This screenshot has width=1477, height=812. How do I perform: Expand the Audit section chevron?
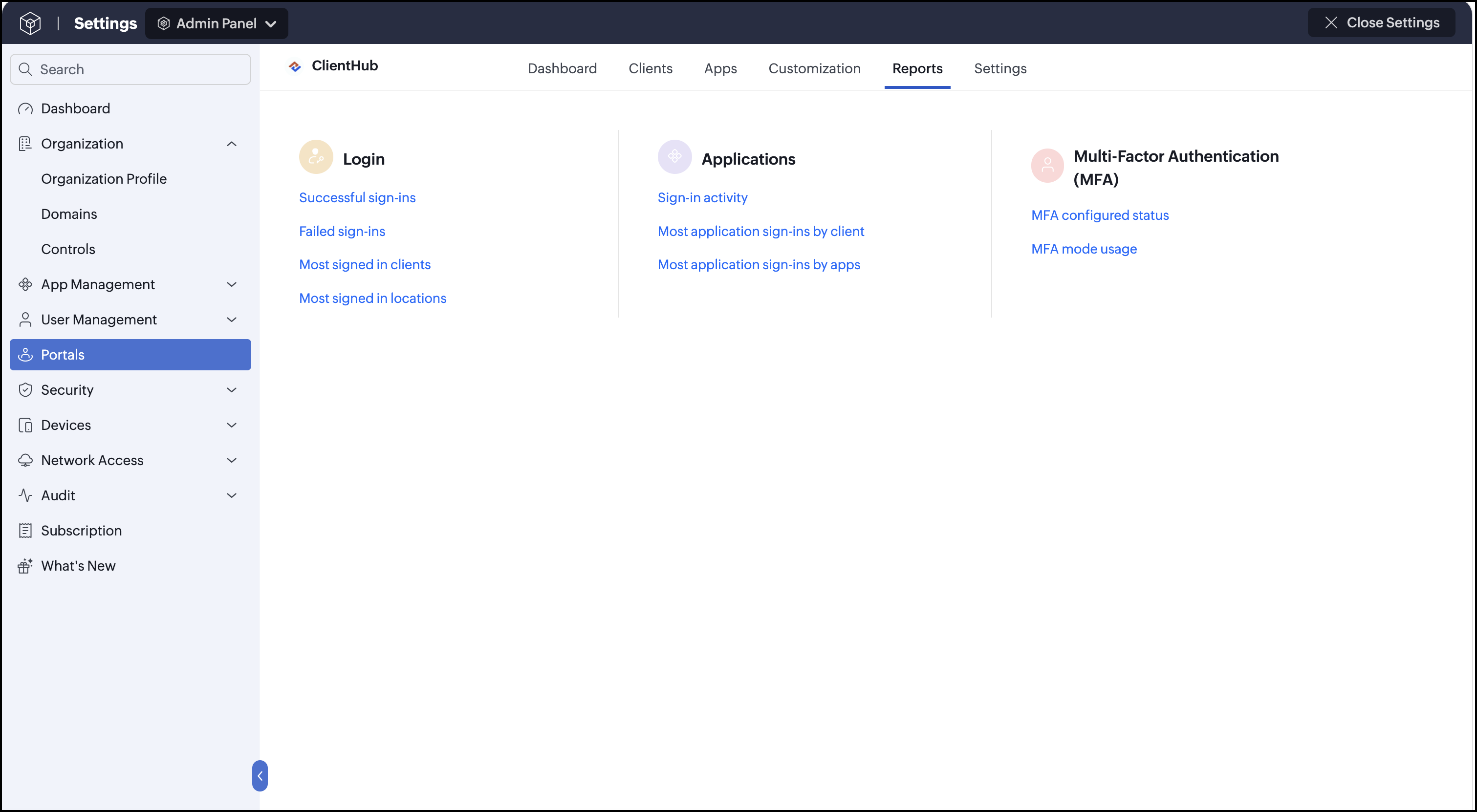point(232,496)
